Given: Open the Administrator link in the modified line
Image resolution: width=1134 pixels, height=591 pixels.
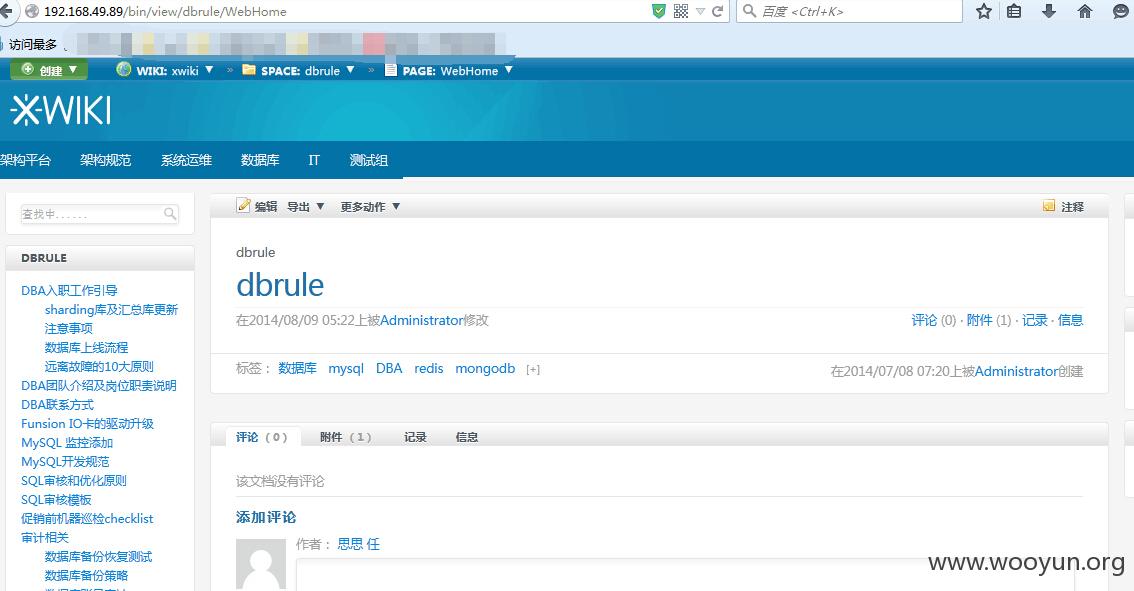Looking at the screenshot, I should coord(422,320).
